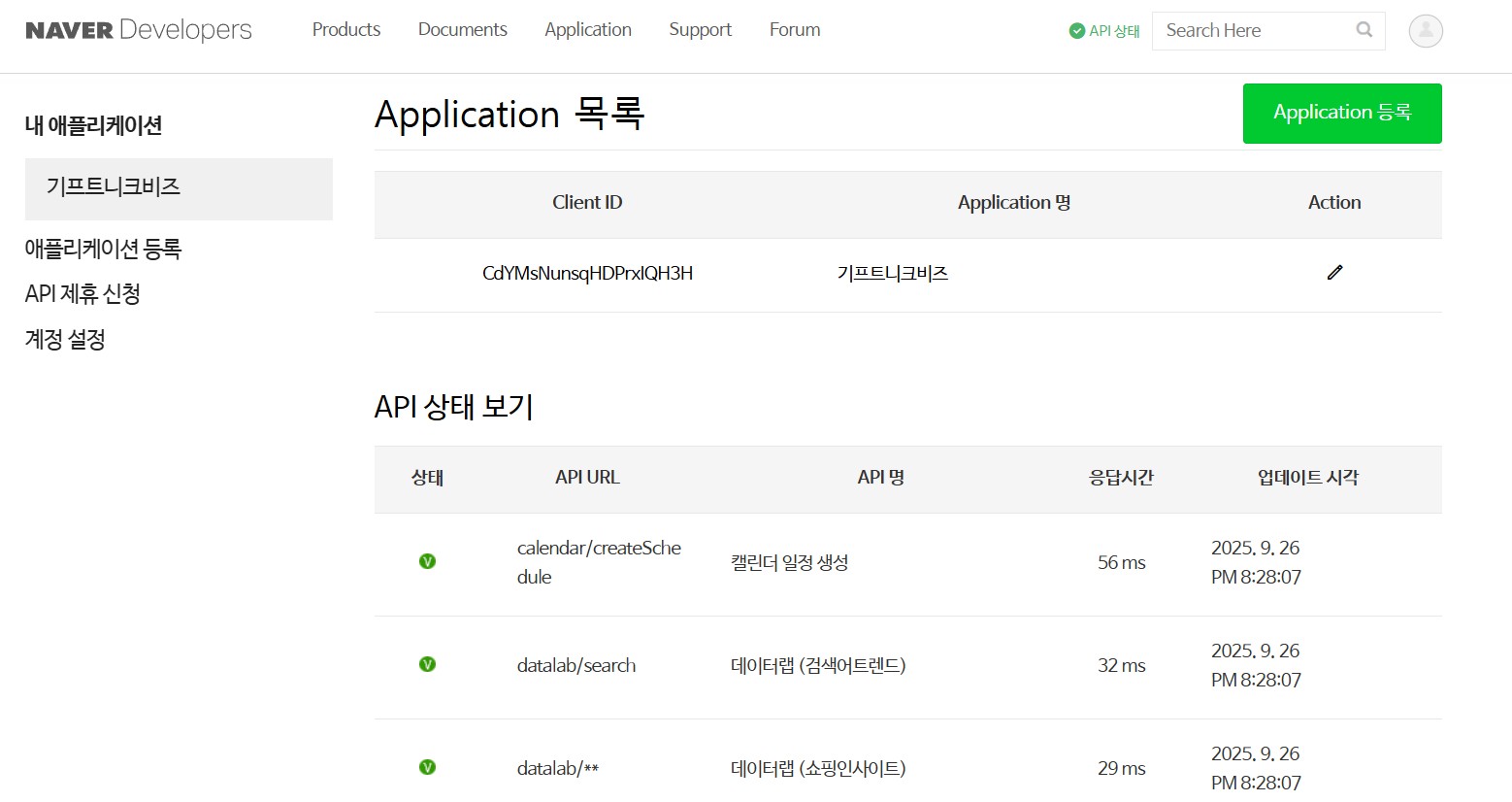Open the user profile avatar icon

(x=1425, y=31)
